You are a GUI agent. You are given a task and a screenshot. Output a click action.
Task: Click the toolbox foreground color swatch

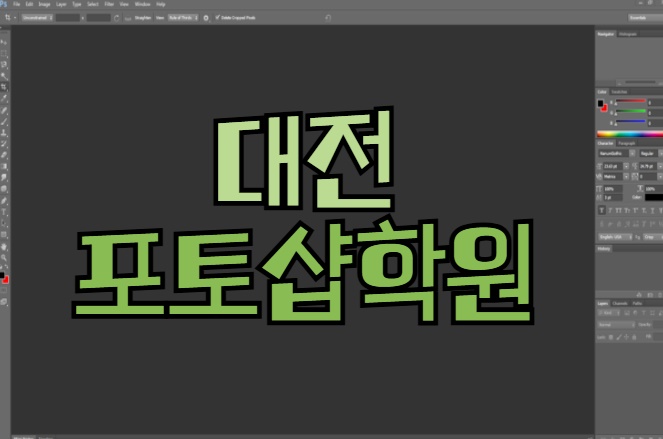(2, 275)
